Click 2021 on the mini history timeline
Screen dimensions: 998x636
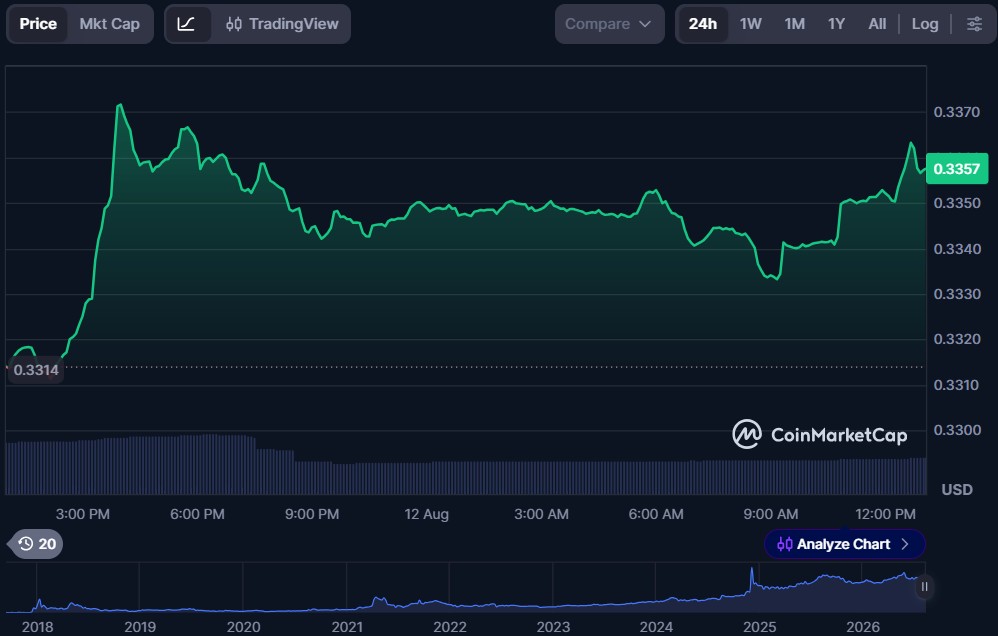[x=347, y=627]
